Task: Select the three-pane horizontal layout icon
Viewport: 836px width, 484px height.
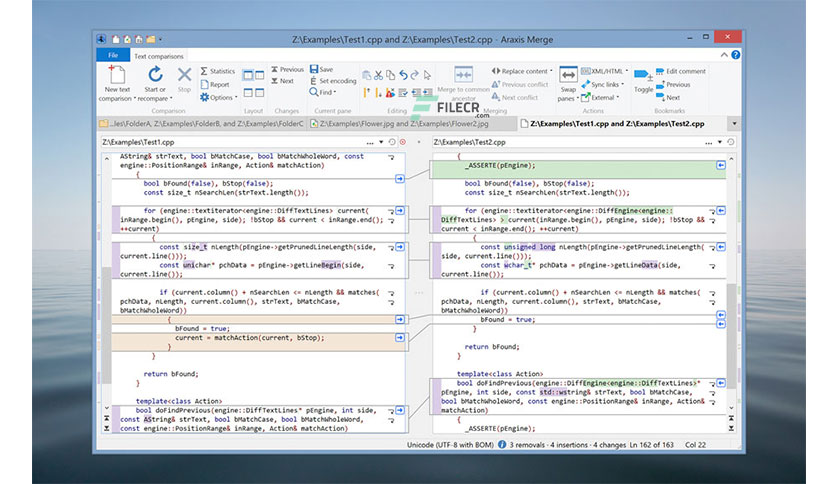Action: tap(260, 93)
